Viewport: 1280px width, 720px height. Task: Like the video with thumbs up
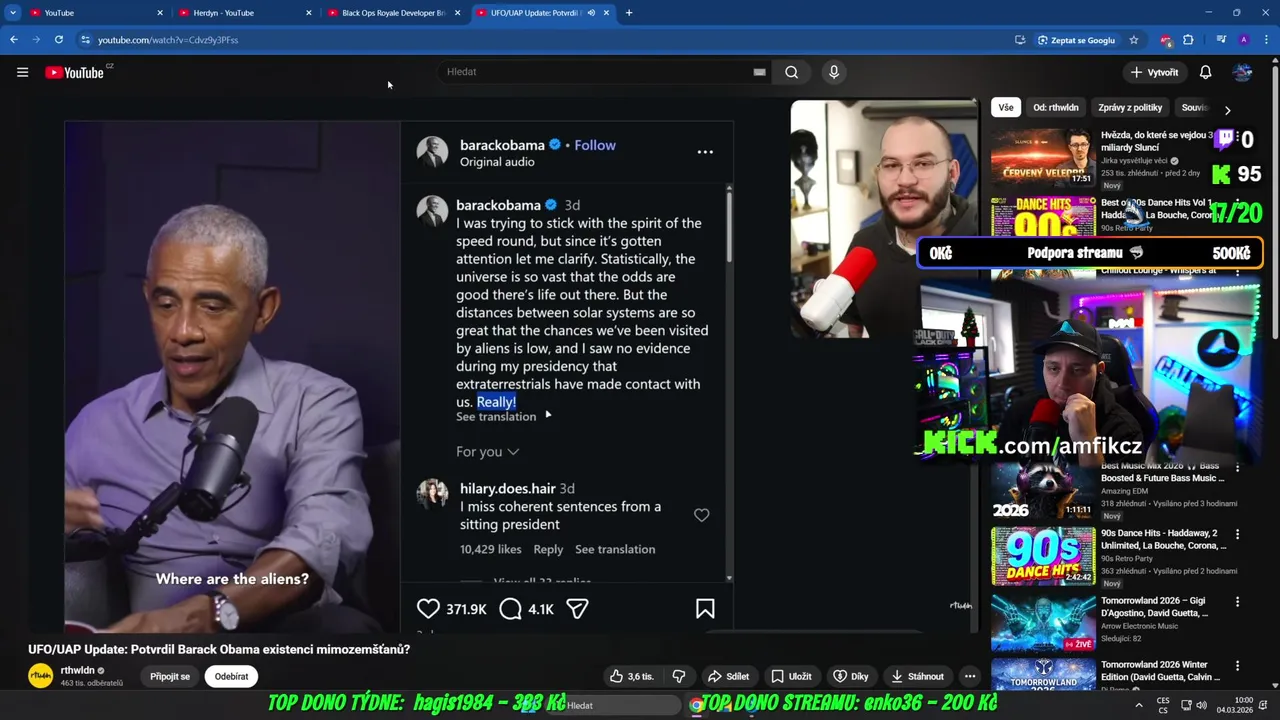[x=631, y=676]
